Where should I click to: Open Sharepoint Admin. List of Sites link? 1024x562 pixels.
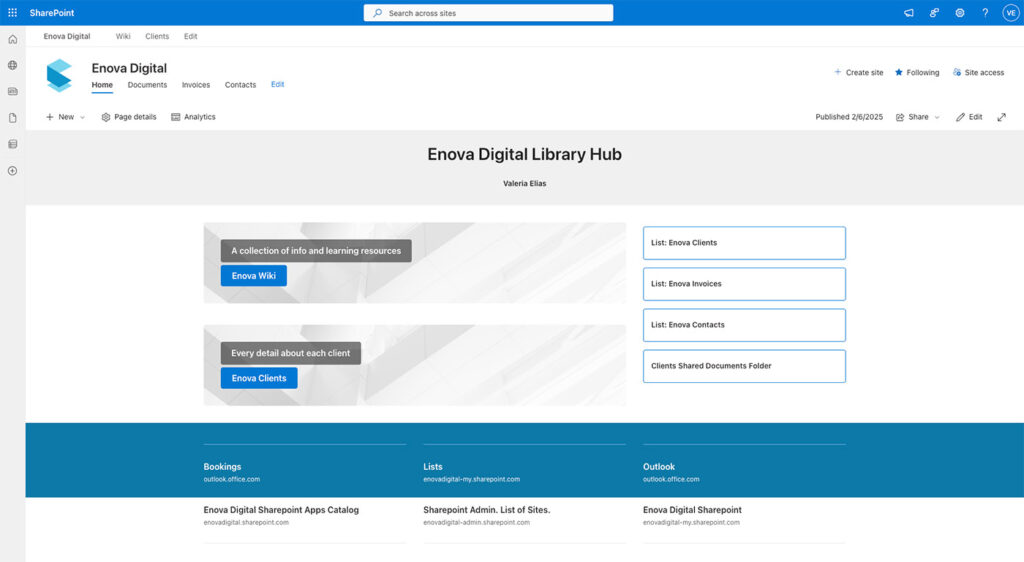click(487, 510)
